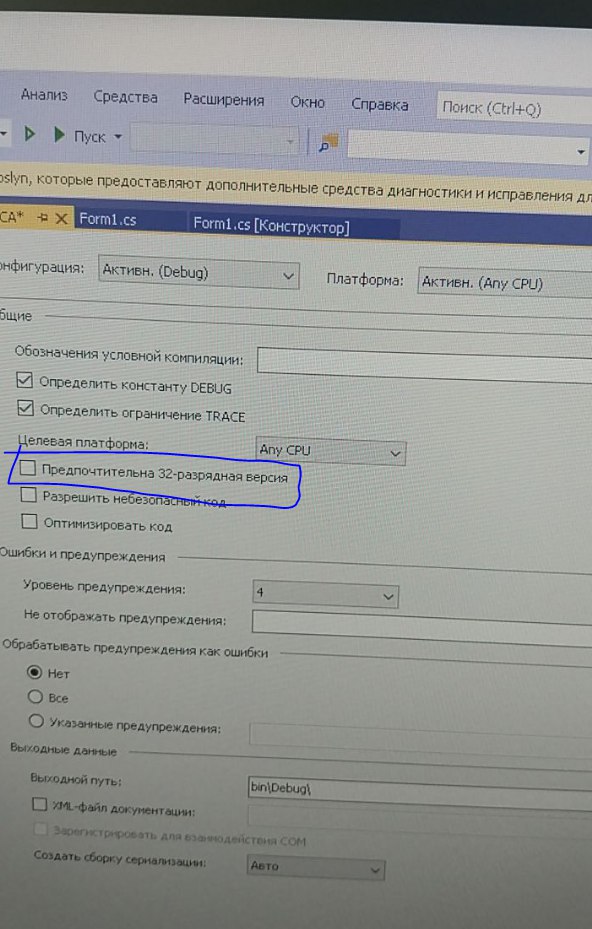Click the Roslyn analyzers info bar message
592x929 pixels.
[296, 187]
